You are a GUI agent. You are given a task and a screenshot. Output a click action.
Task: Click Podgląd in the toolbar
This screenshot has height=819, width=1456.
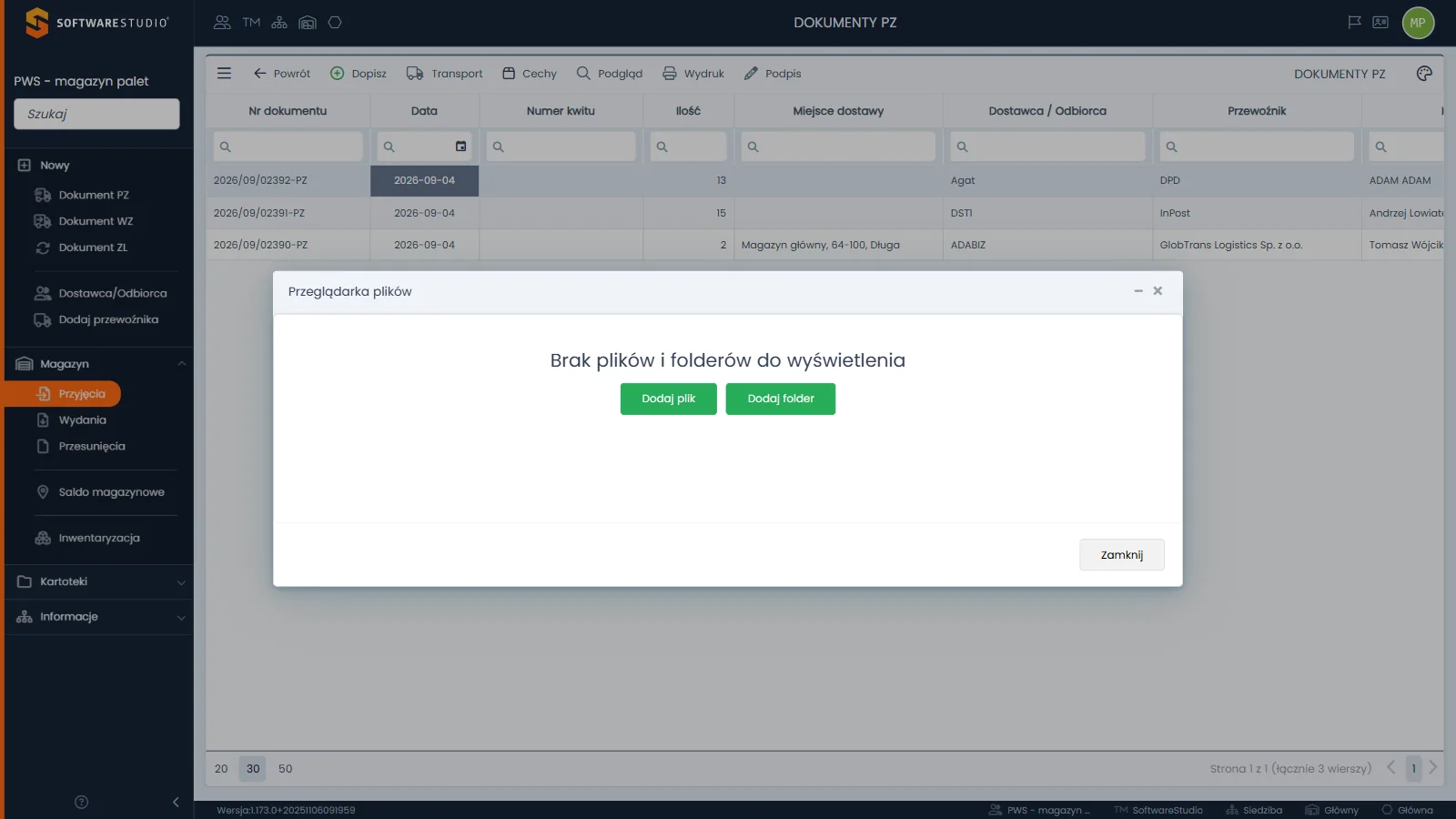tap(609, 74)
